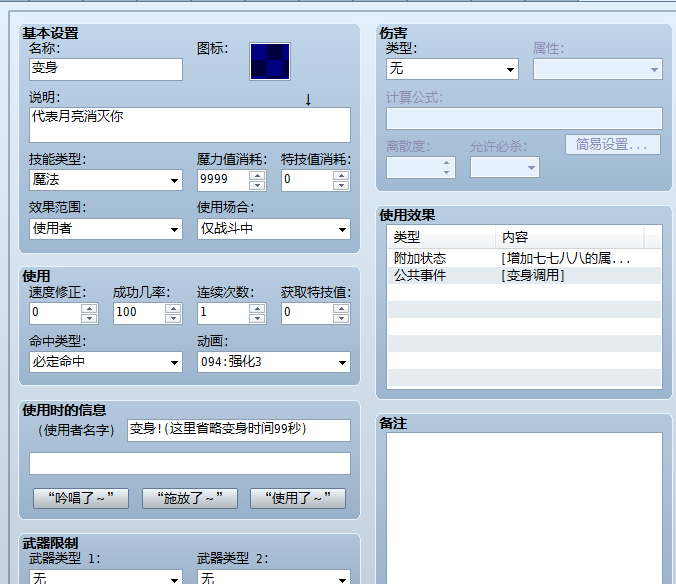Open the 命中类型 dropdown showing 必定命中
The width and height of the screenshot is (676, 584).
[106, 362]
